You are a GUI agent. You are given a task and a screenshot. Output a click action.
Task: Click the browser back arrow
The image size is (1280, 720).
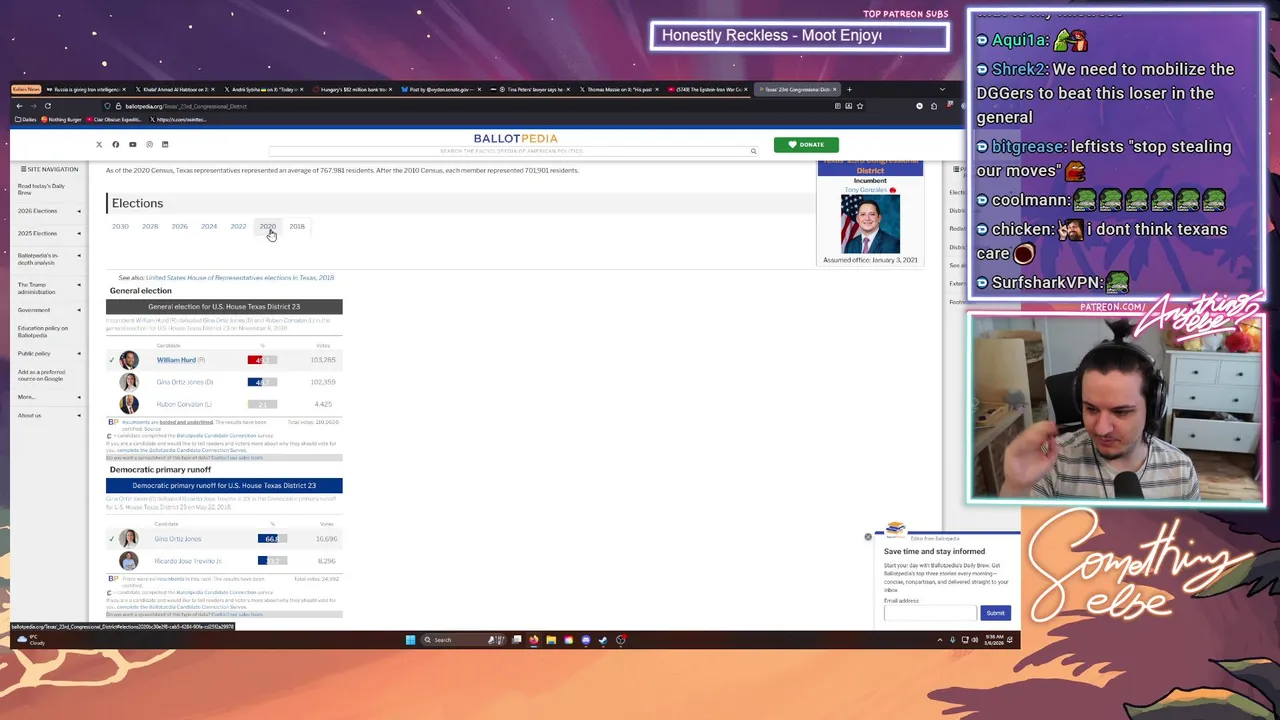[19, 105]
